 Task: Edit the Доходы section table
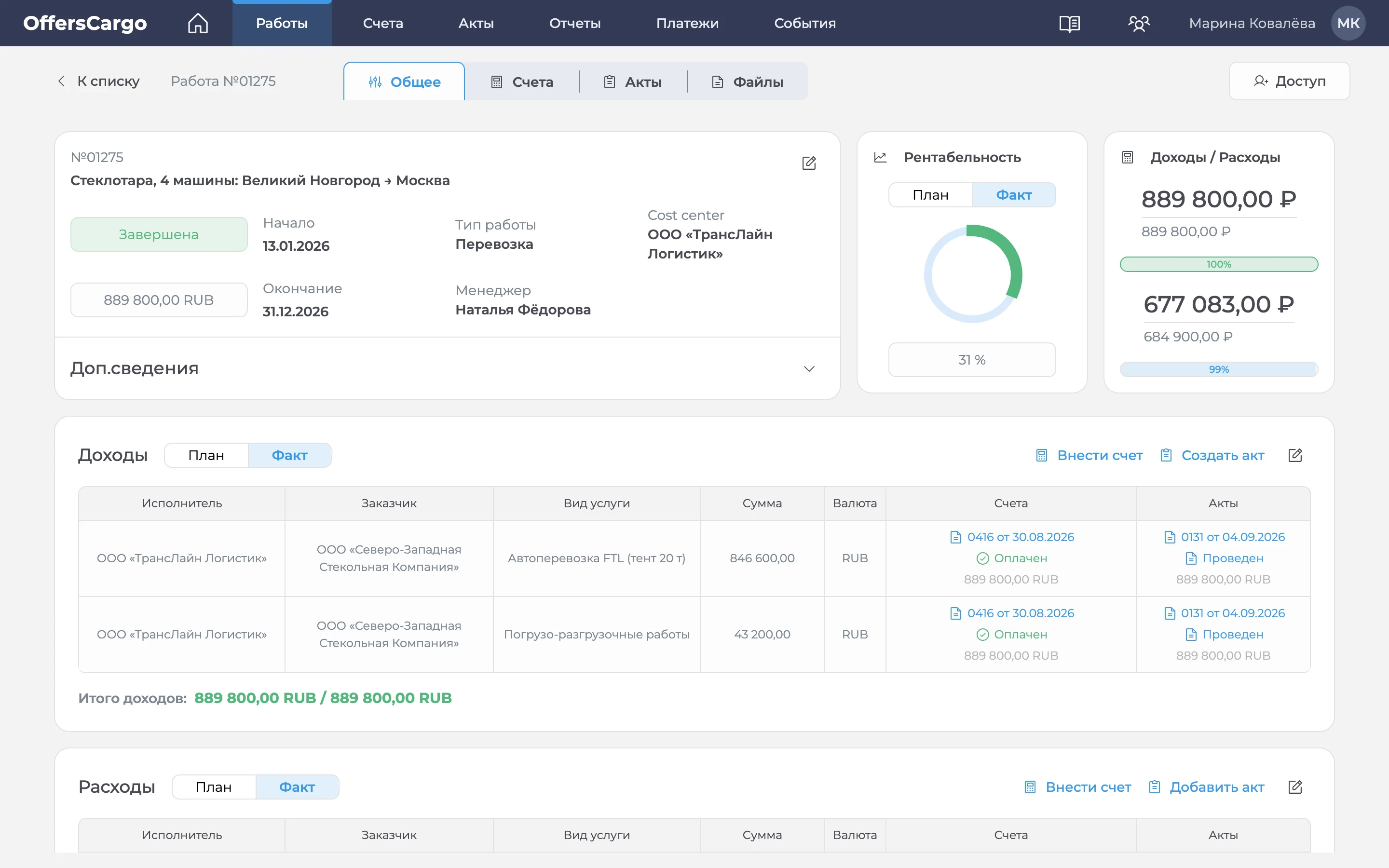coord(1295,455)
